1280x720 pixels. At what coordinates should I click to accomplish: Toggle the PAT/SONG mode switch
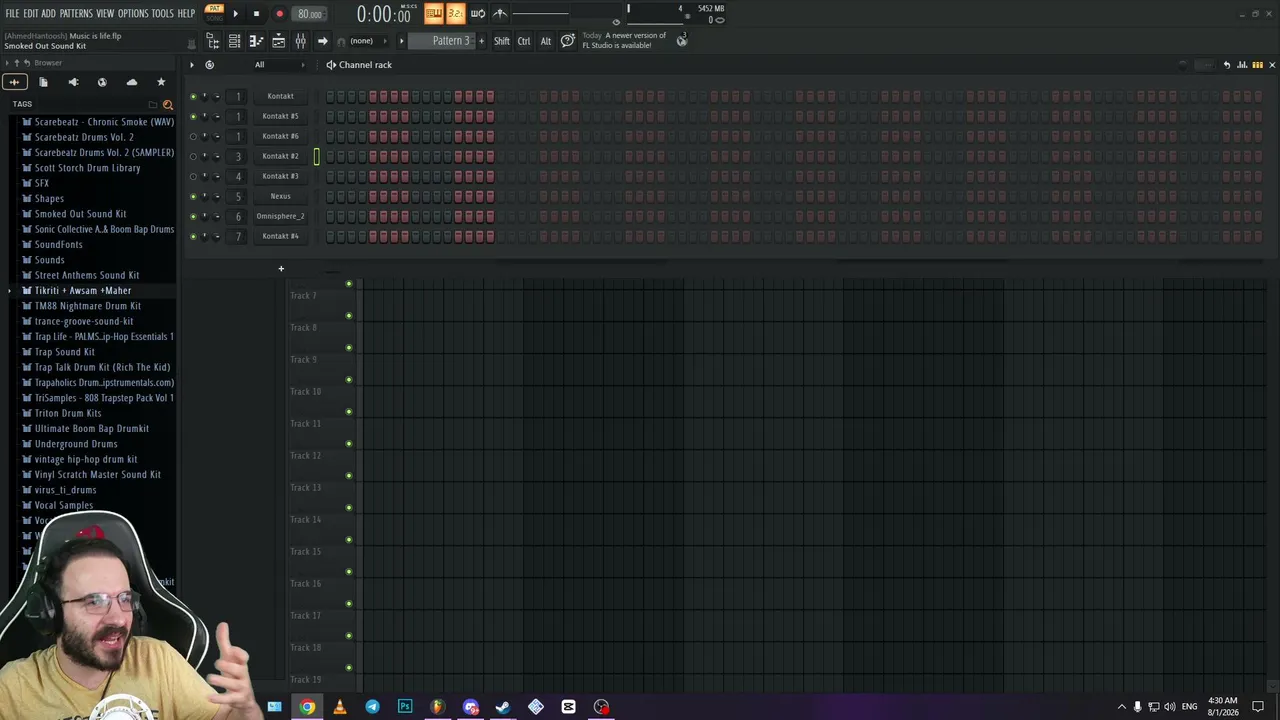click(214, 13)
